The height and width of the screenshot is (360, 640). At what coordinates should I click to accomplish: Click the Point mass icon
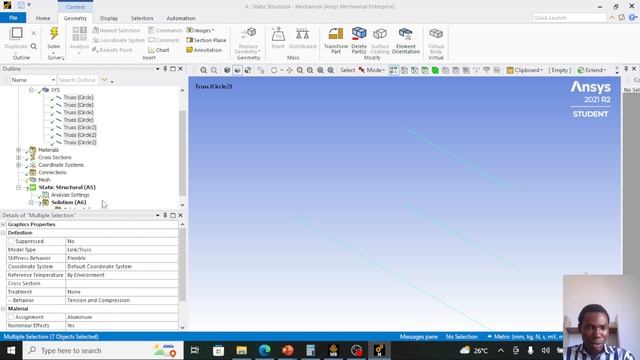click(x=278, y=34)
